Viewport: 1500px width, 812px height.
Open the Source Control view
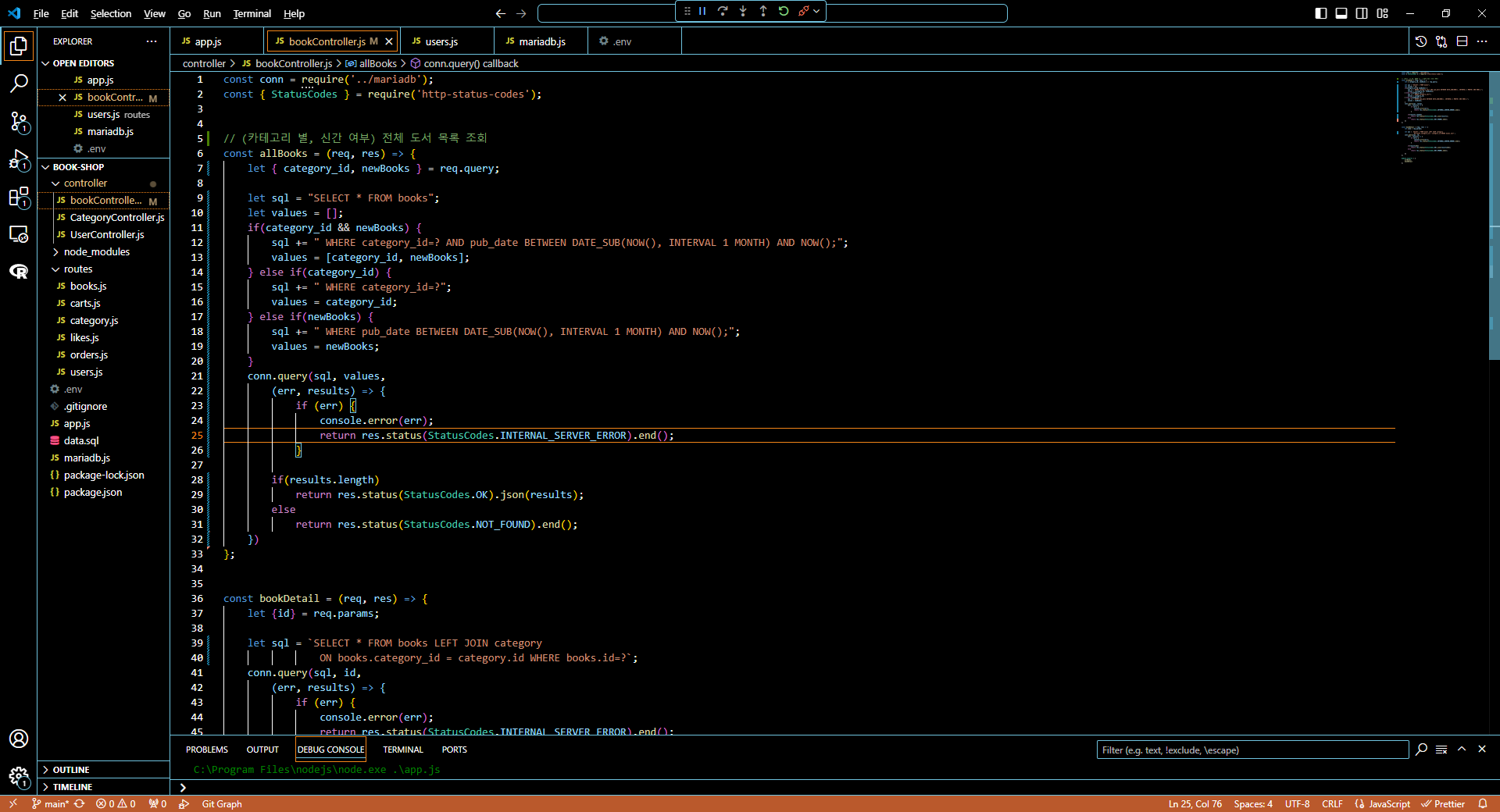point(19,121)
